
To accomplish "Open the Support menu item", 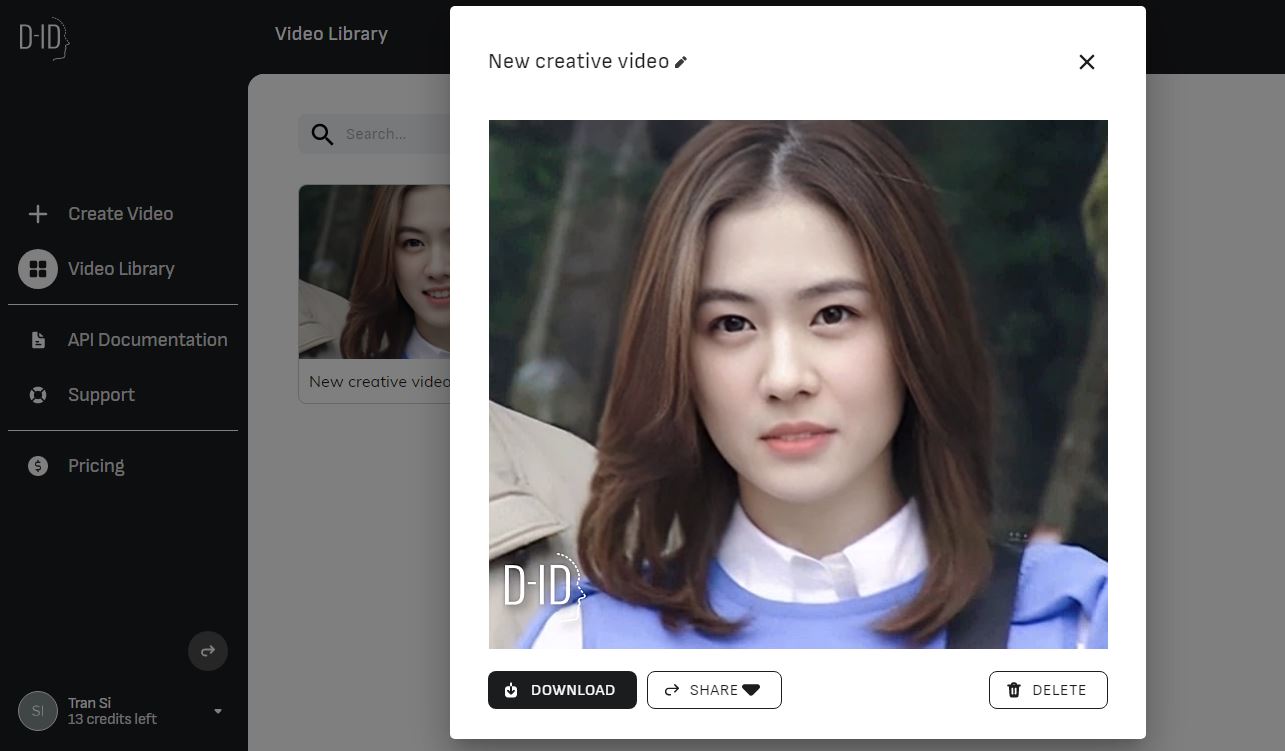I will 101,395.
